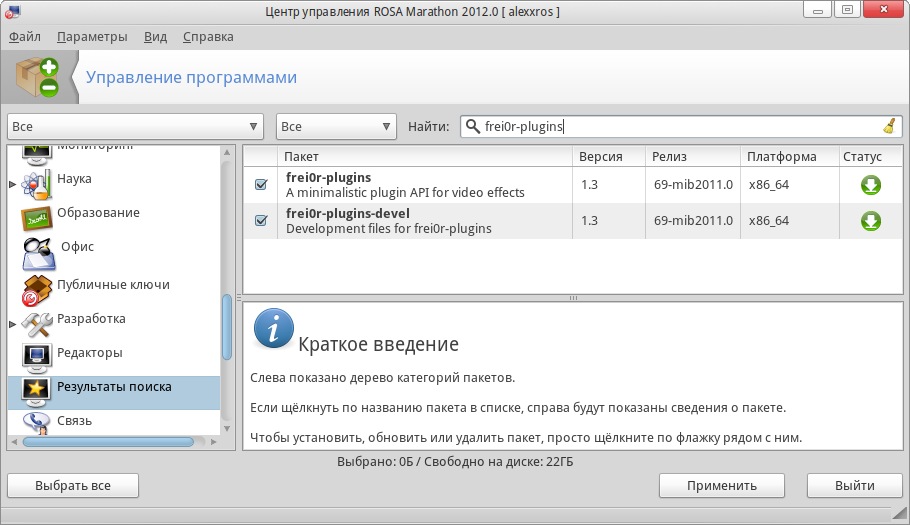The width and height of the screenshot is (910, 525).
Task: Click x86_64 platform in frei0r-plugins-devel row
Action: (x=768, y=220)
